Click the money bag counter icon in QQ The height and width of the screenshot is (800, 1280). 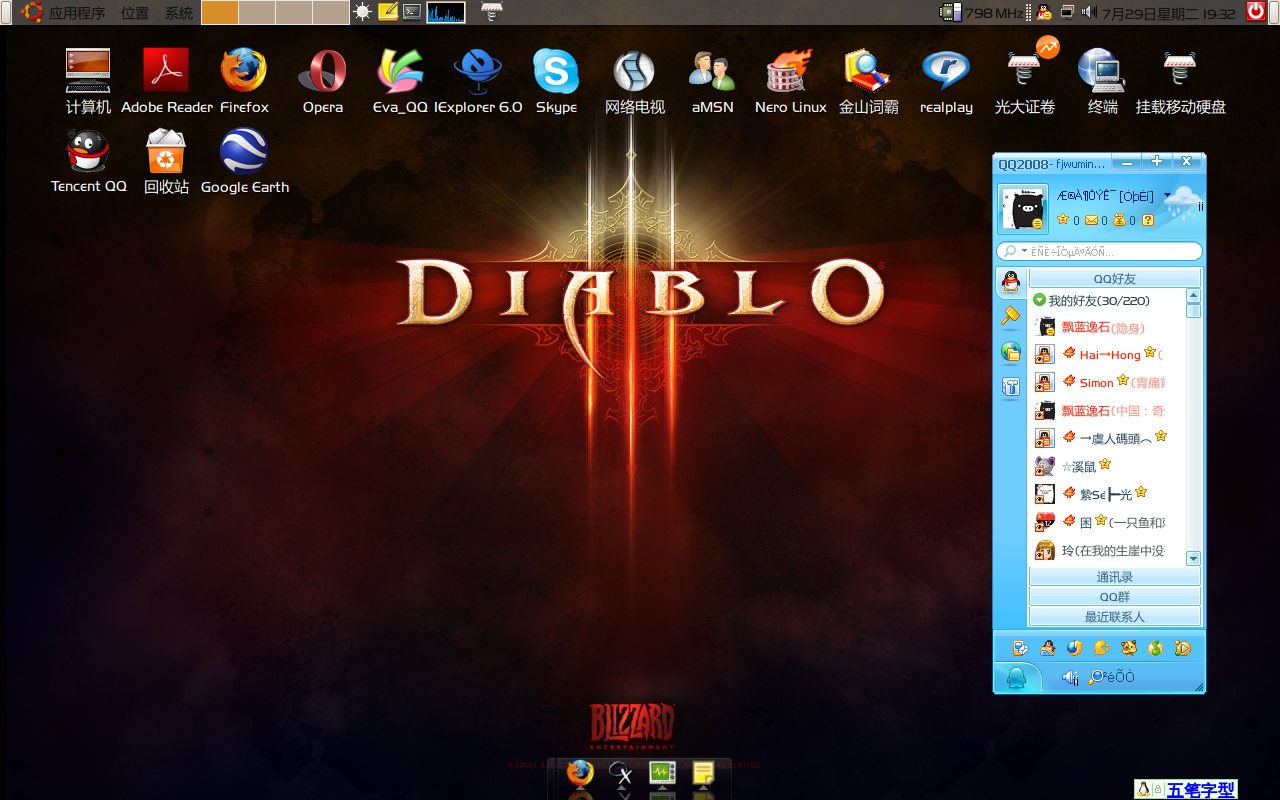click(x=1119, y=220)
